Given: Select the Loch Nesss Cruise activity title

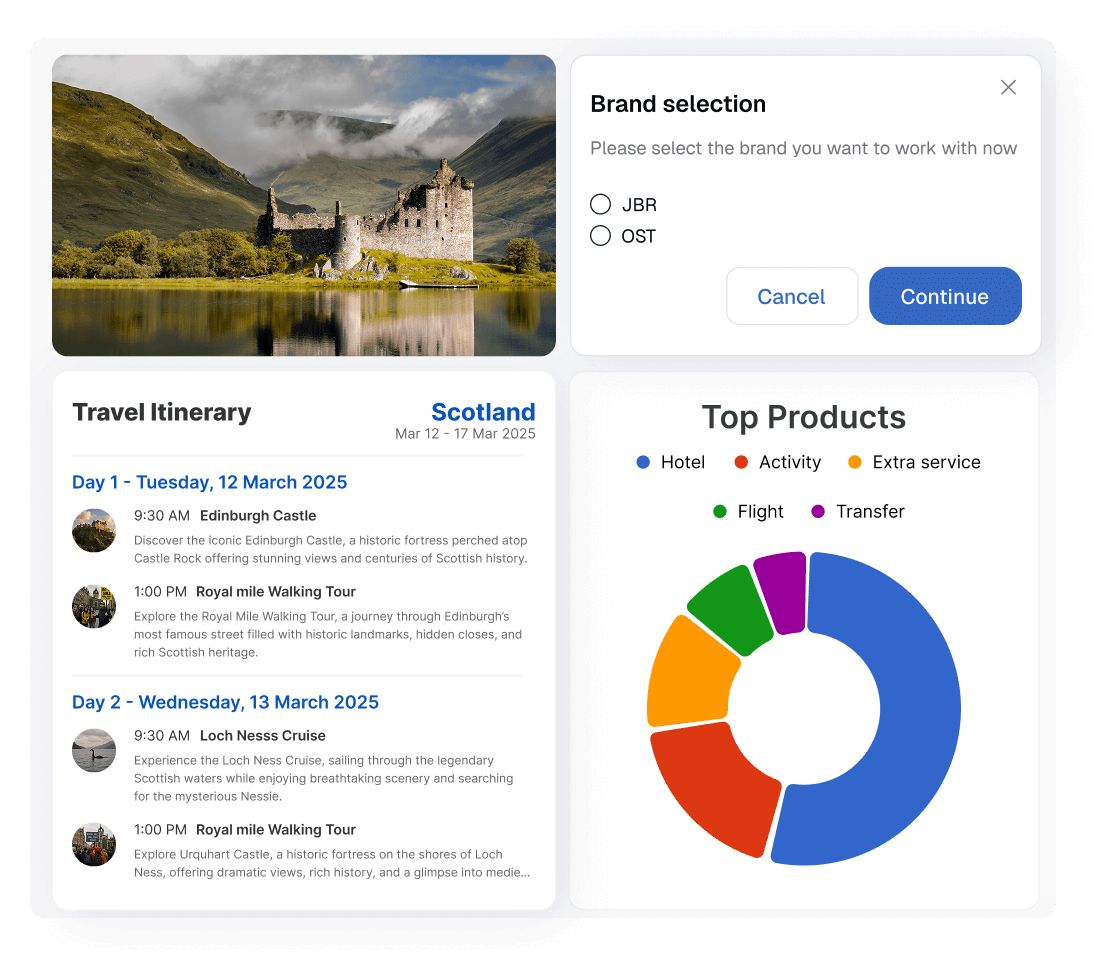Looking at the screenshot, I should click(x=263, y=736).
